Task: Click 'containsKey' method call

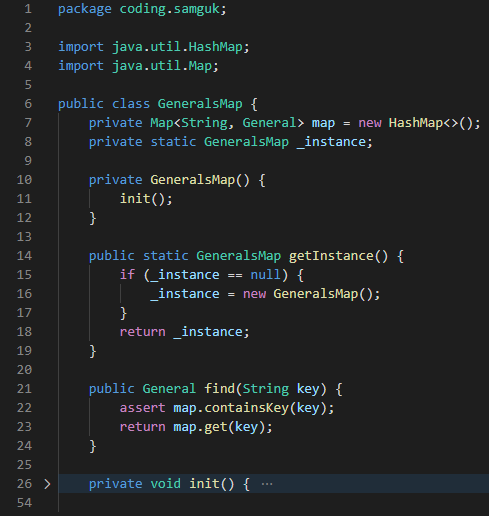Action: tap(246, 408)
